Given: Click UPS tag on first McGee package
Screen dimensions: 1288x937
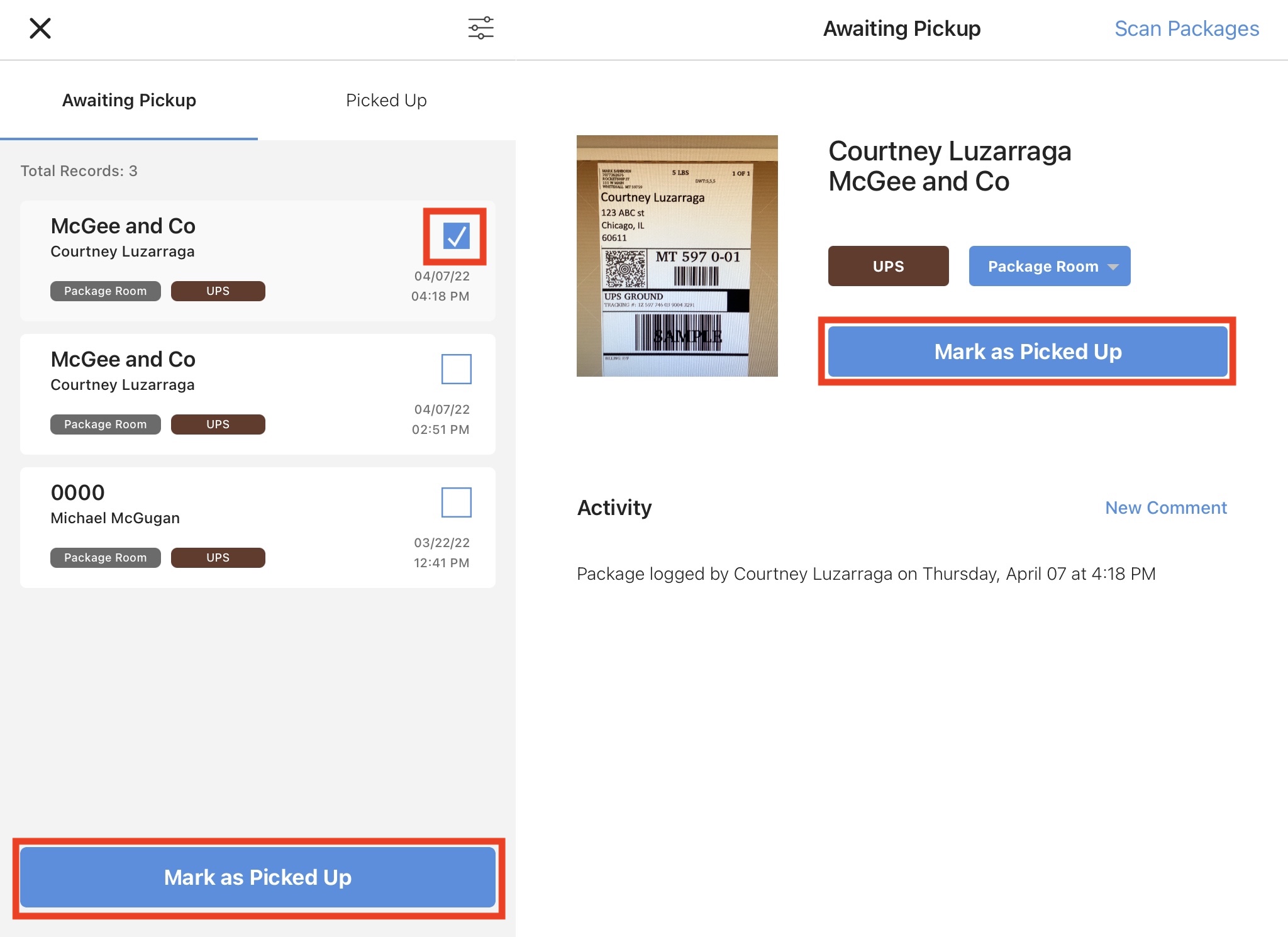Looking at the screenshot, I should click(x=218, y=291).
